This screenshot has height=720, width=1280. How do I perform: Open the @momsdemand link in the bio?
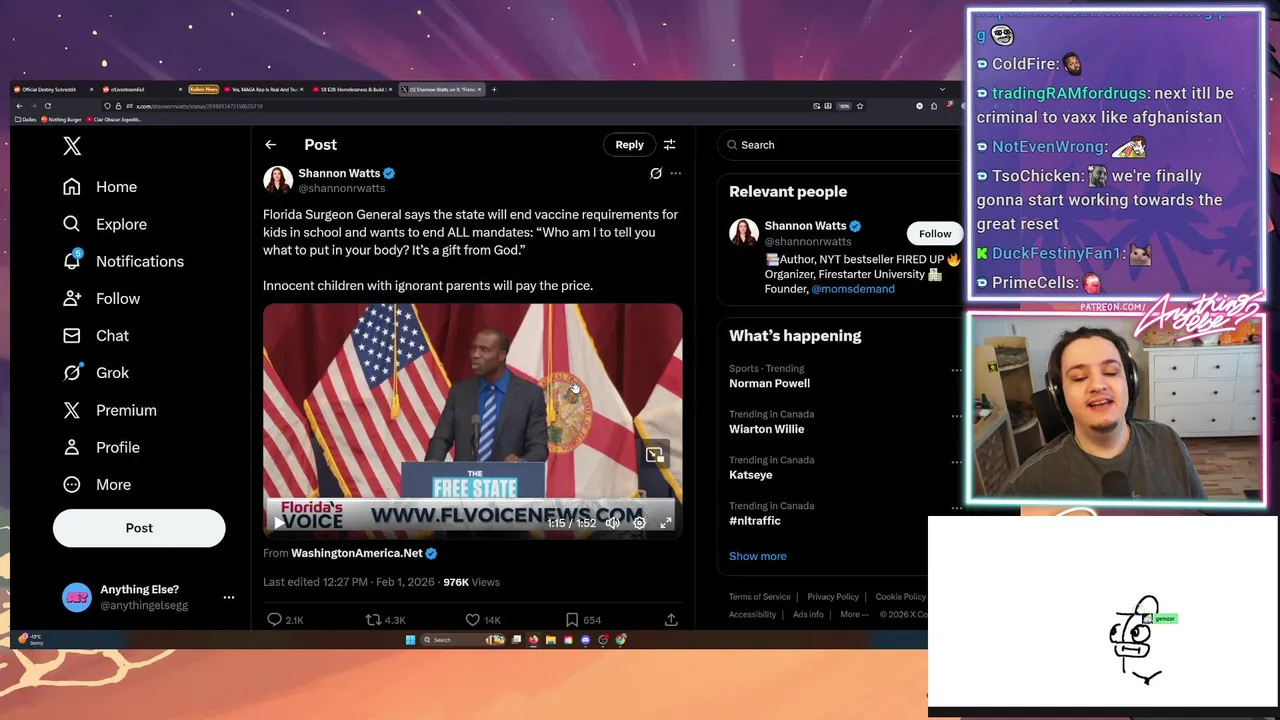pyautogui.click(x=853, y=289)
